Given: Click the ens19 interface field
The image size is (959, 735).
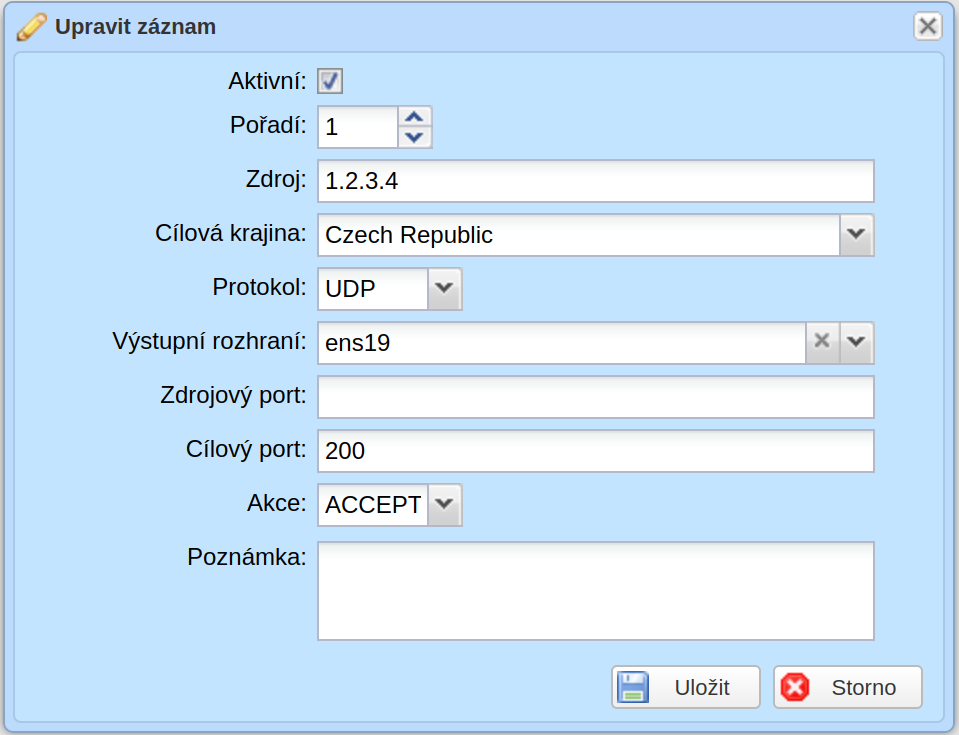Looking at the screenshot, I should 561,342.
